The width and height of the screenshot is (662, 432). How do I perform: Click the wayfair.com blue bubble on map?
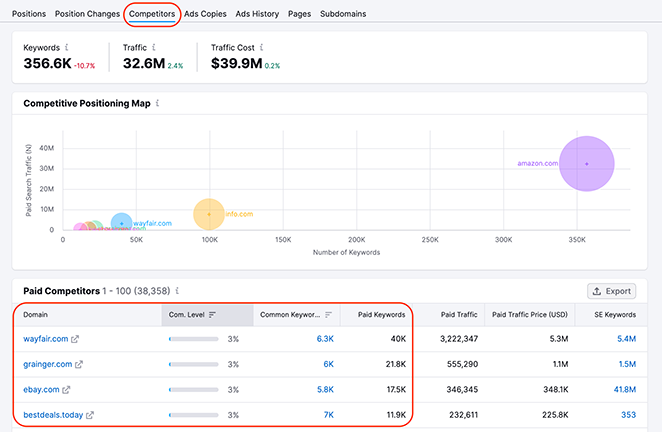tap(121, 224)
